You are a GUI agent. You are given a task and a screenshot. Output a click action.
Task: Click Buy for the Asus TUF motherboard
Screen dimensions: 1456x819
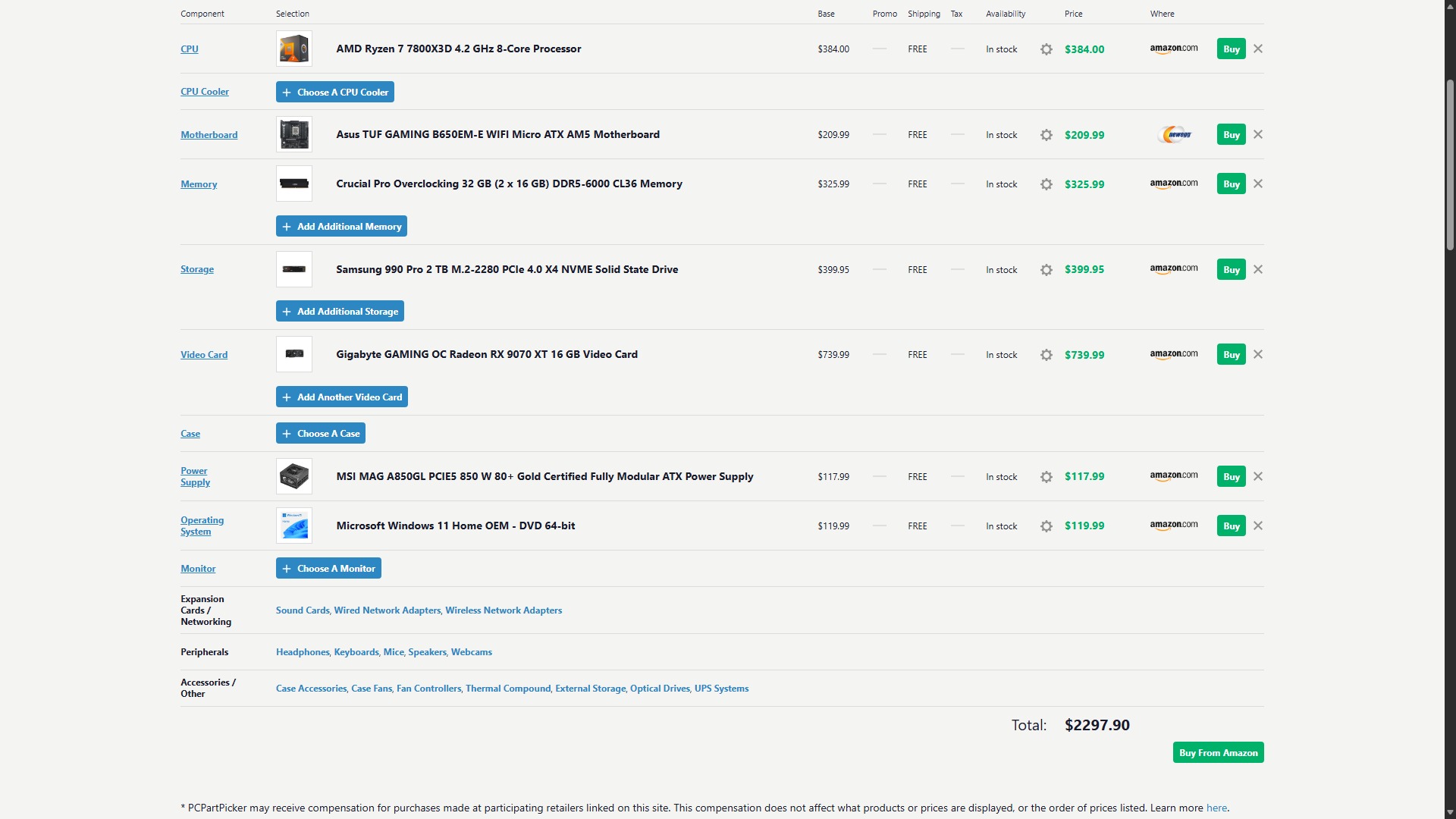(1230, 134)
